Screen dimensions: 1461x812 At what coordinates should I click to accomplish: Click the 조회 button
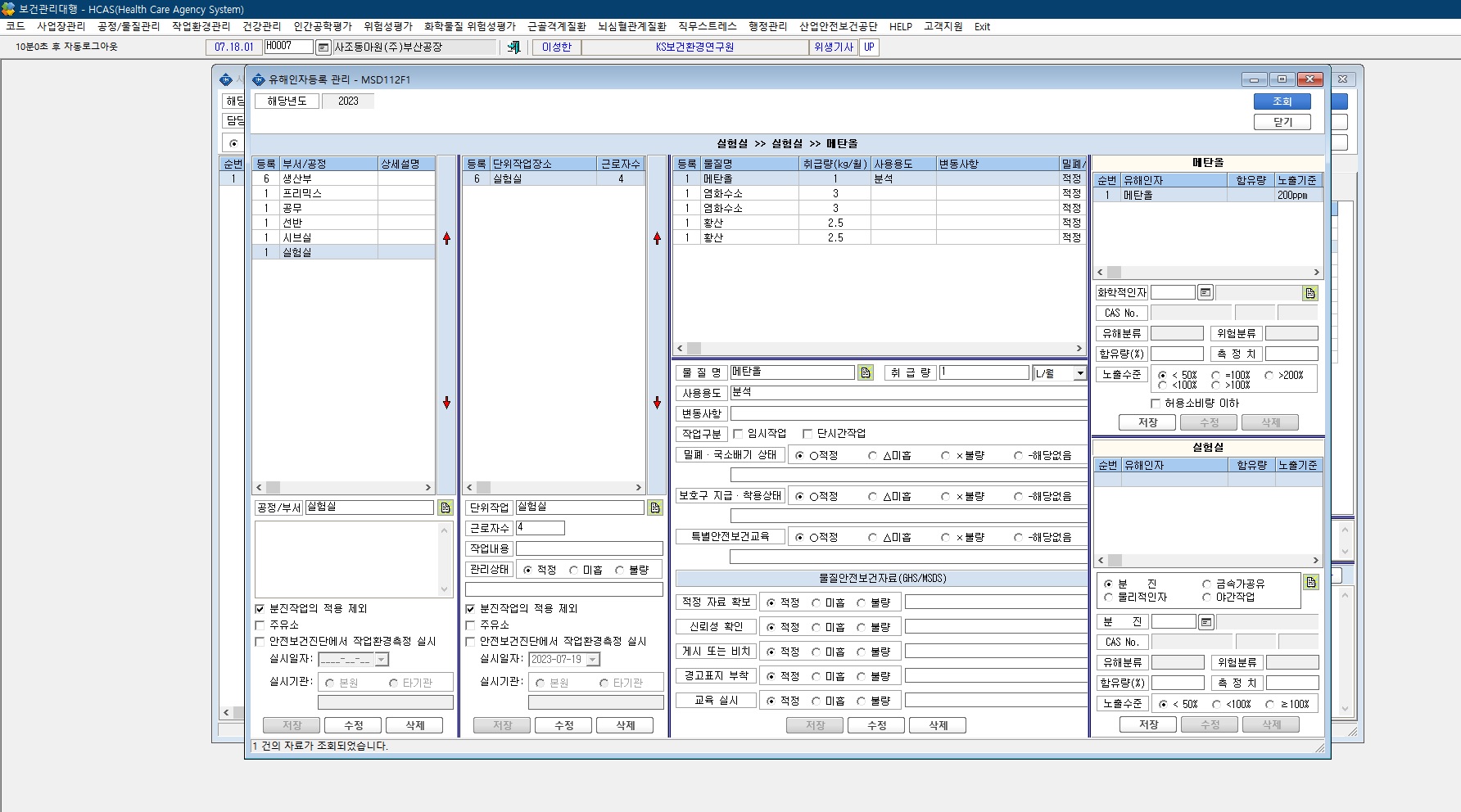pyautogui.click(x=1282, y=101)
